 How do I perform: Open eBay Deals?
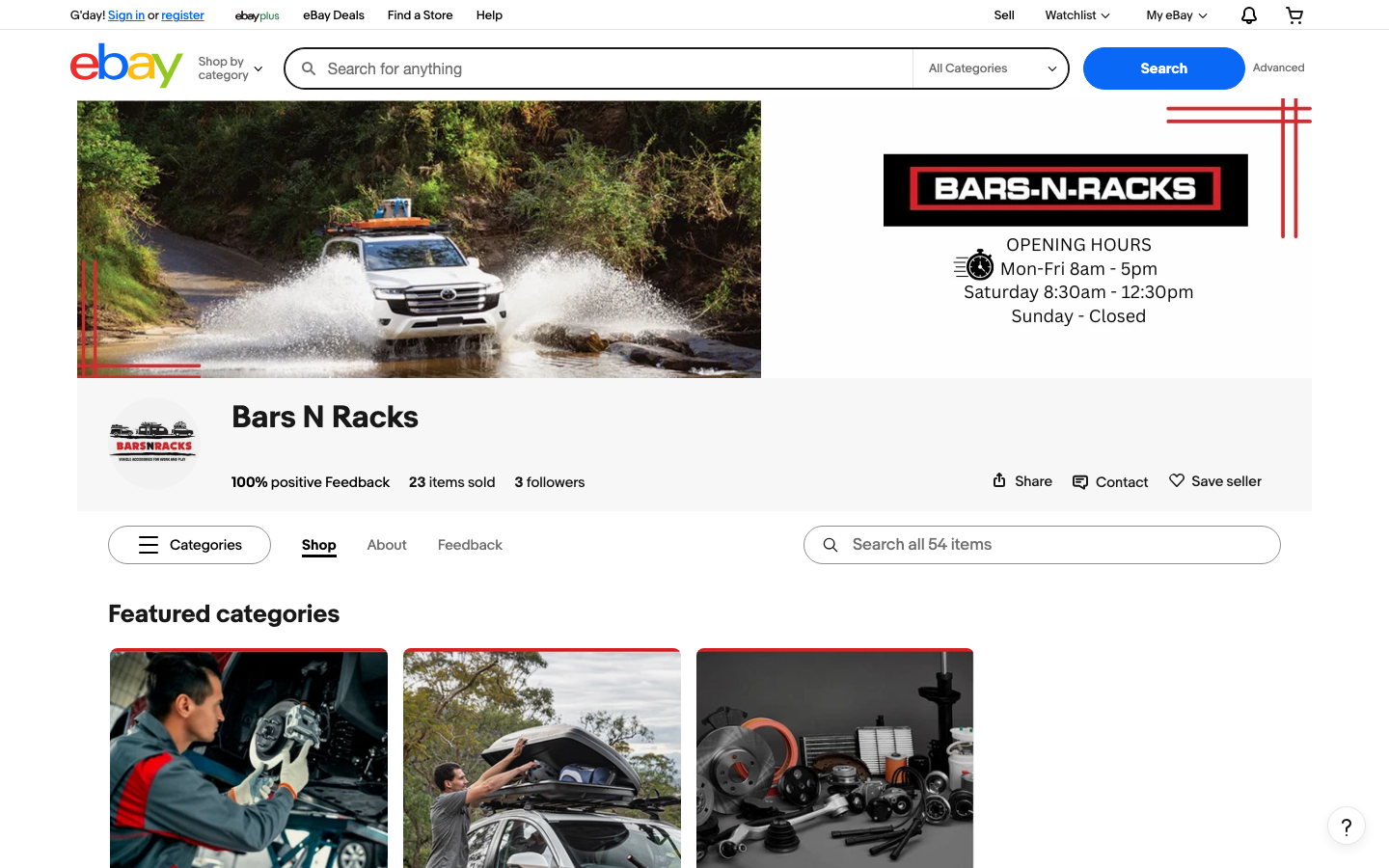coord(334,15)
